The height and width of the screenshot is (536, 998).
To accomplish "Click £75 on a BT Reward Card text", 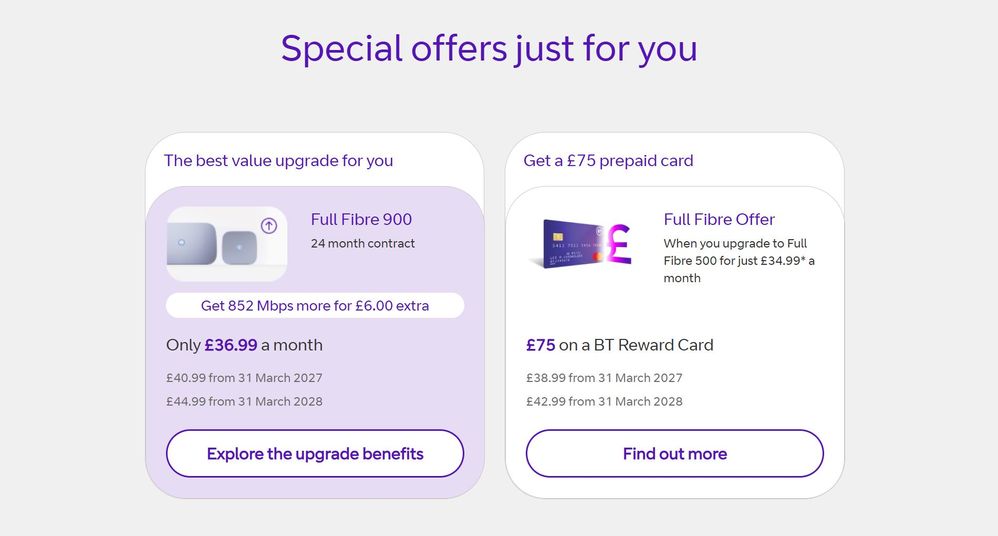I will 619,345.
